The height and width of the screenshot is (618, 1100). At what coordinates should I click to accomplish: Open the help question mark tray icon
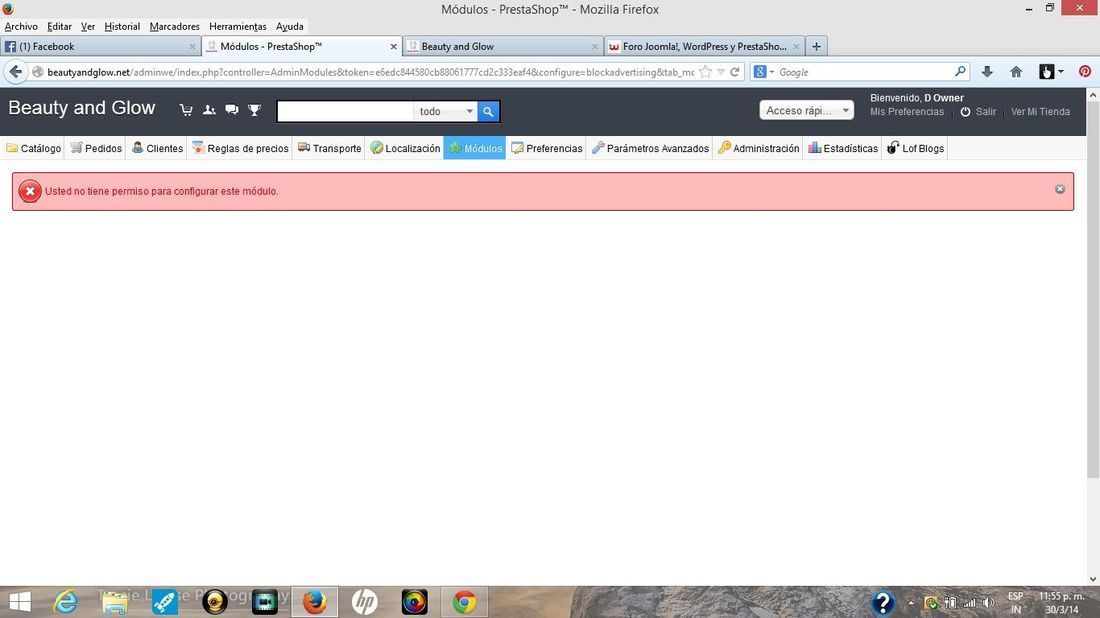(883, 603)
